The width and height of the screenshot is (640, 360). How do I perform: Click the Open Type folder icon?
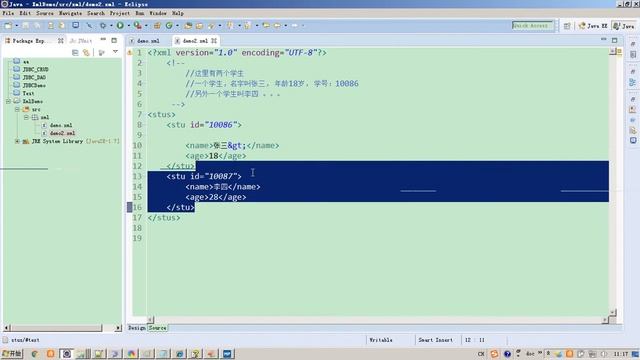click(188, 26)
